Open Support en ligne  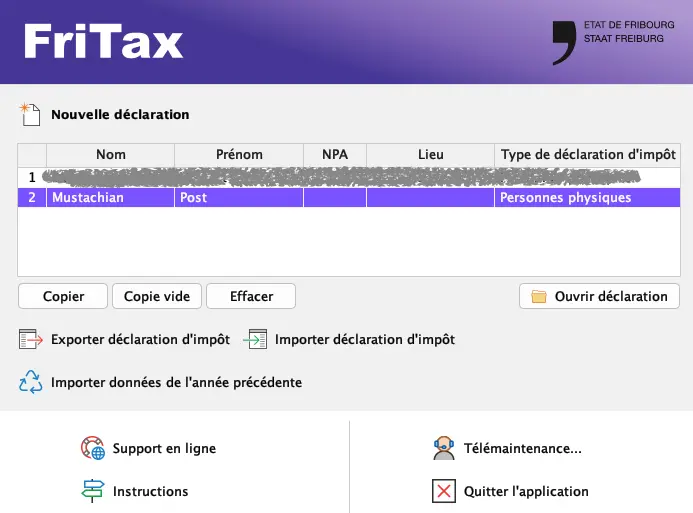(x=164, y=448)
